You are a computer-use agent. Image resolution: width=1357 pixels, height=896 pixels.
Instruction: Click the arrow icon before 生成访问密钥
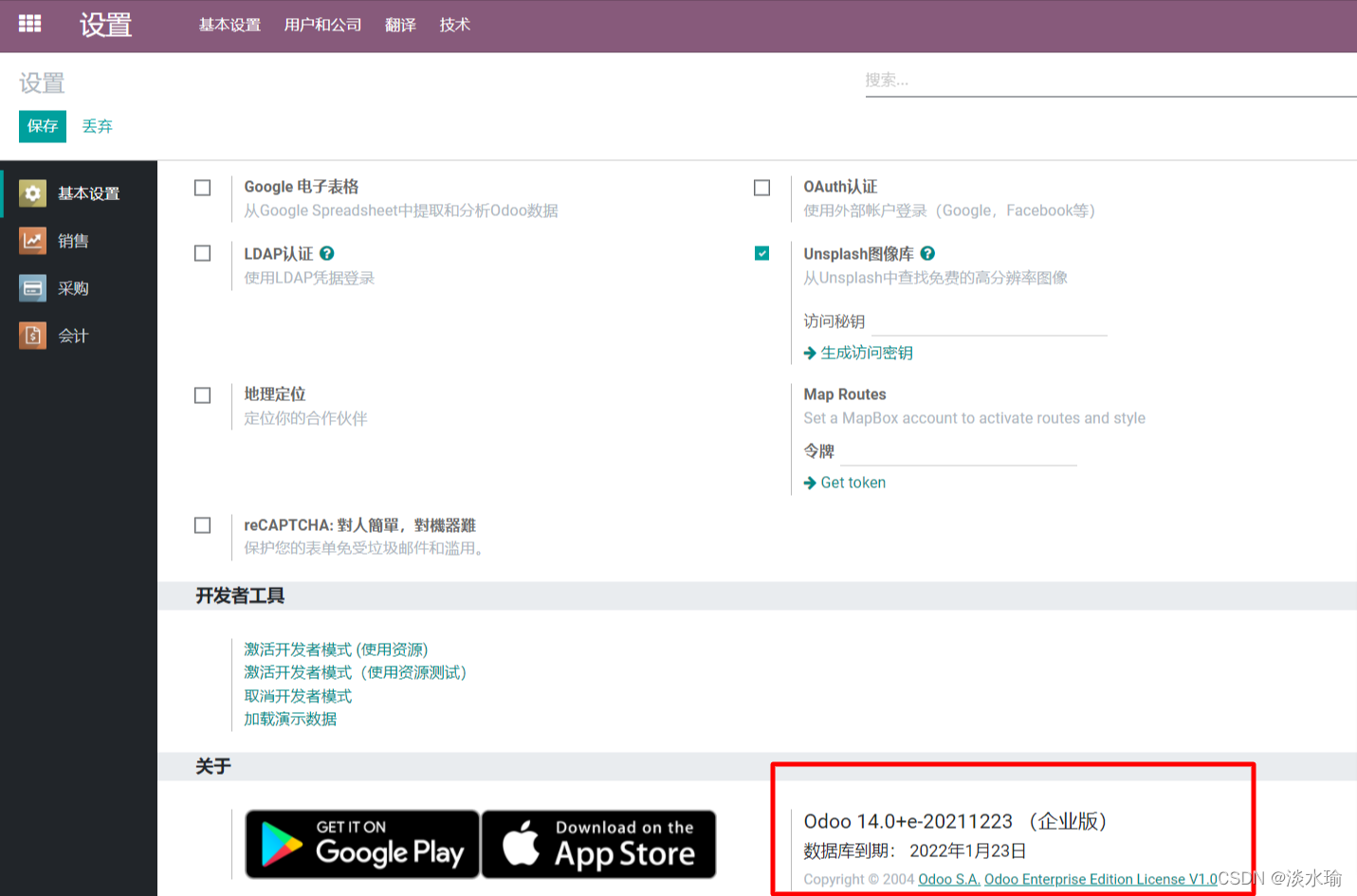coord(810,353)
